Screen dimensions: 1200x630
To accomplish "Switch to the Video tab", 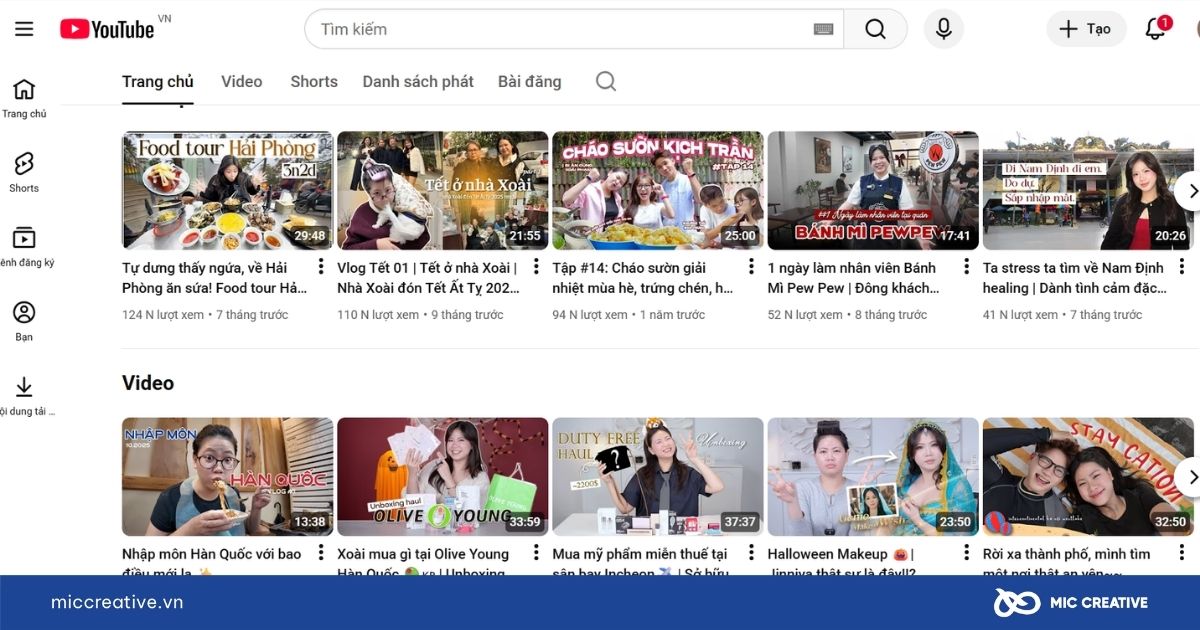I will [241, 81].
